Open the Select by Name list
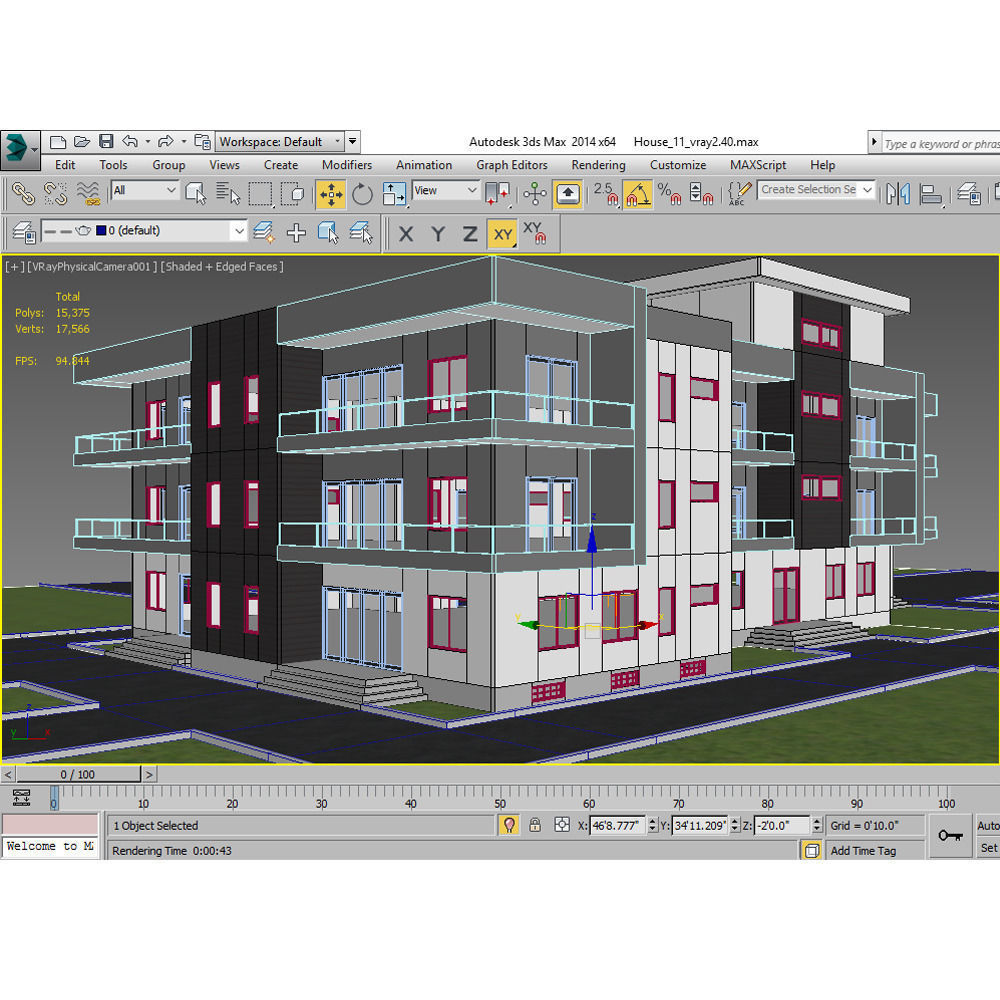This screenshot has height=1000, width=1000. click(x=228, y=193)
